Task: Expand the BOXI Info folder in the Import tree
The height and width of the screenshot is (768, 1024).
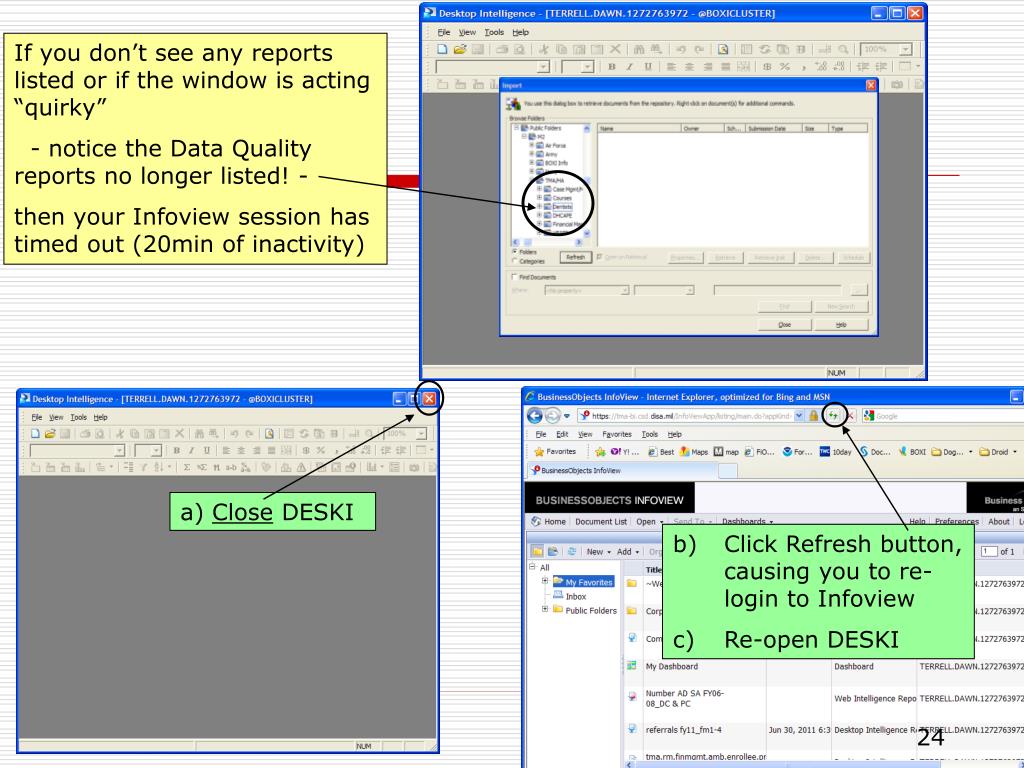Action: (532, 163)
